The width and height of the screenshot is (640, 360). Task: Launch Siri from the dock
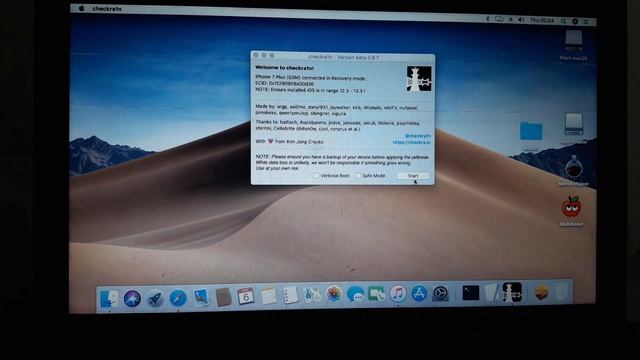click(x=132, y=299)
